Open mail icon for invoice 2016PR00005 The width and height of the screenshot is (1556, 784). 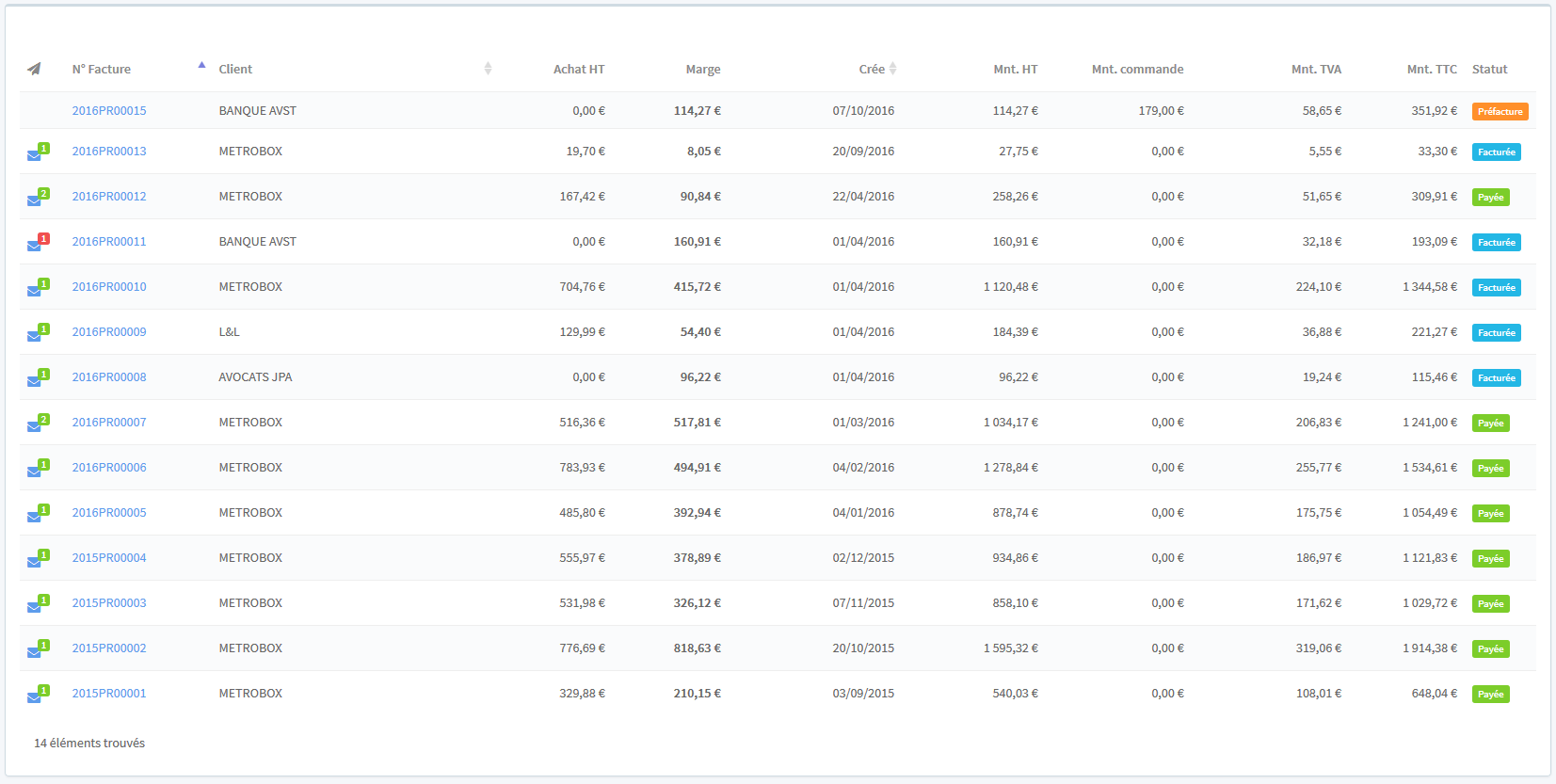tap(38, 514)
